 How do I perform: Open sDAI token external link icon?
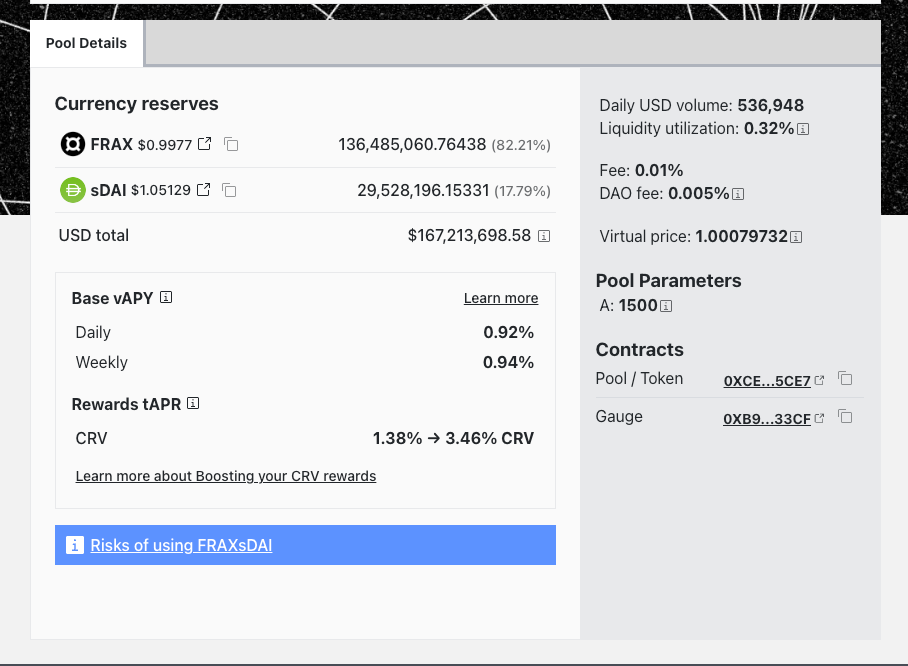(204, 190)
